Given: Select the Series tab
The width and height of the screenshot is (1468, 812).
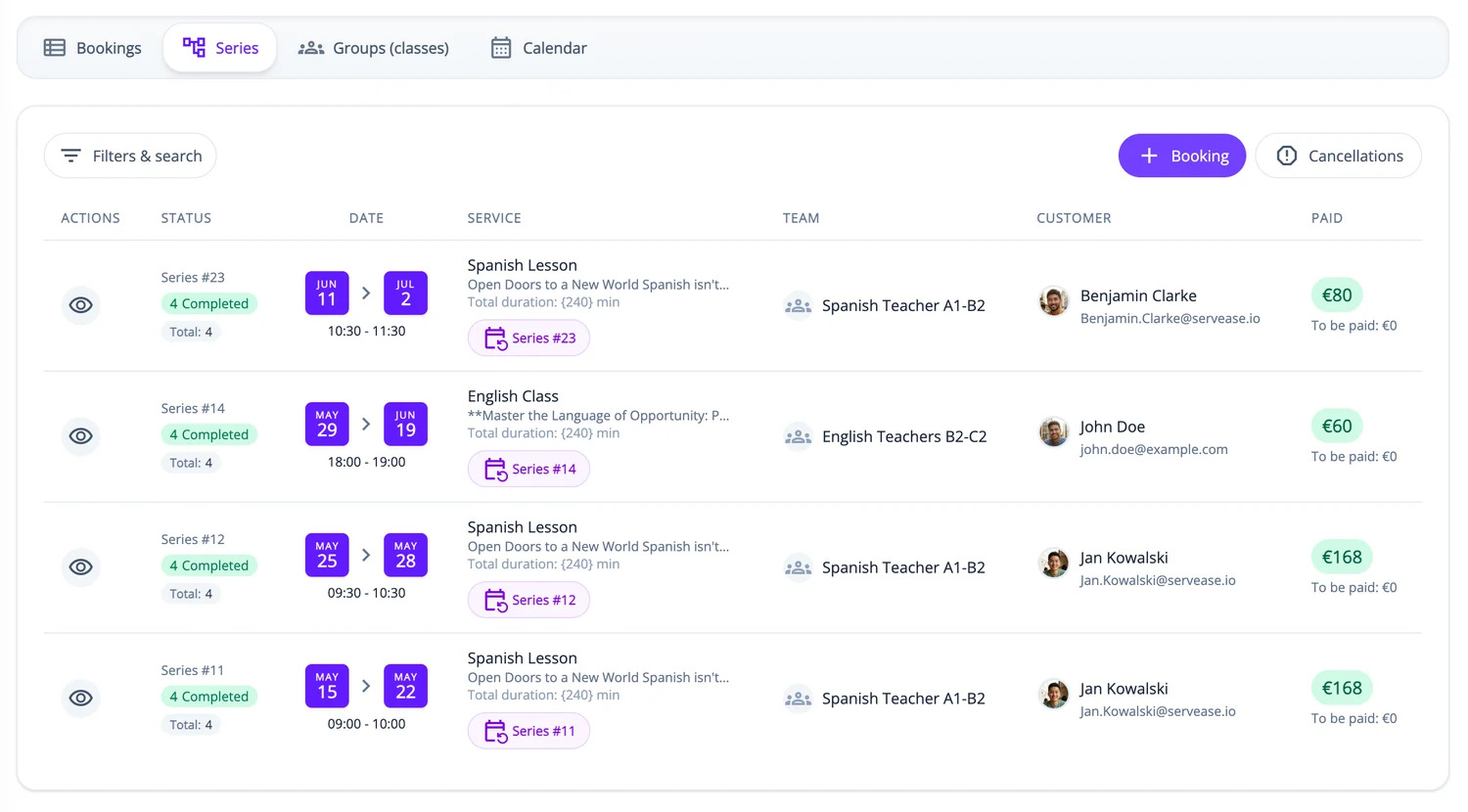Looking at the screenshot, I should pos(220,48).
